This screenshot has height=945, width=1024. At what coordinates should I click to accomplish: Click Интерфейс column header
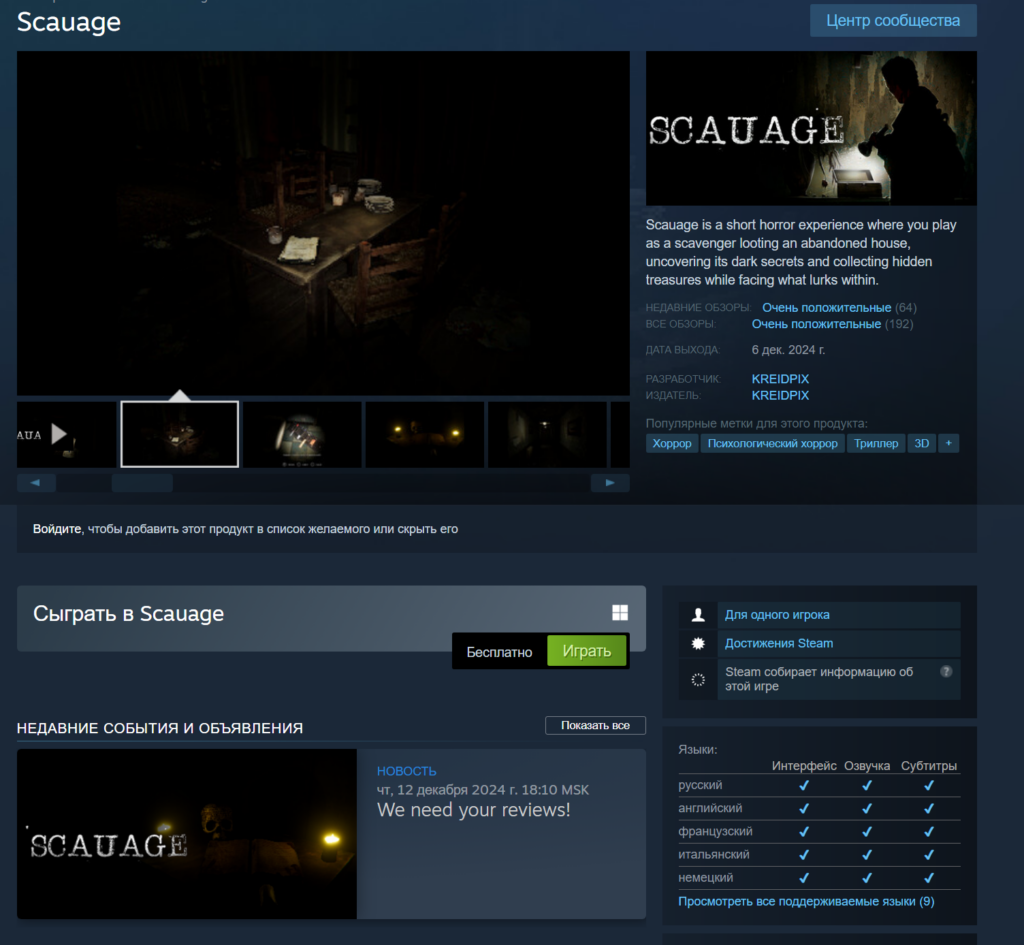tap(804, 766)
